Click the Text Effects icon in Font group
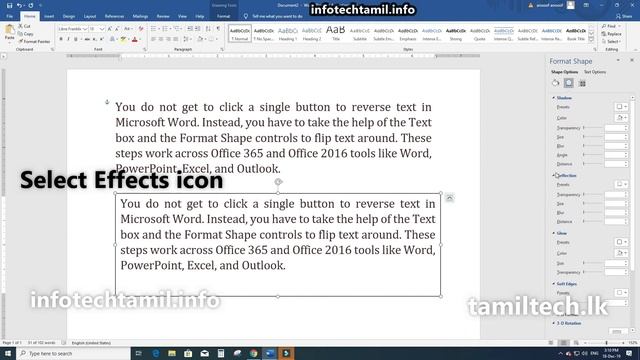The height and width of the screenshot is (360, 640). click(112, 39)
